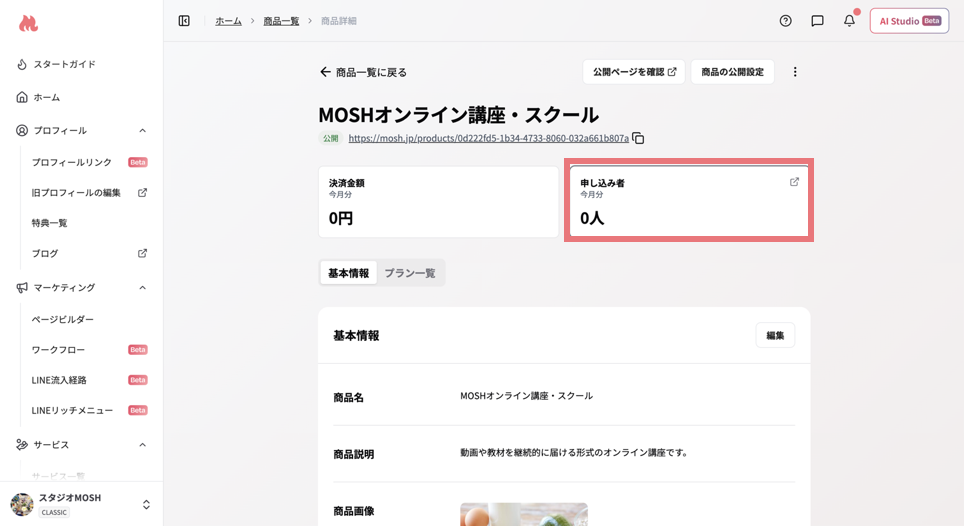Click 商品の公開設定 button
Viewport: 964px width, 526px height.
pos(732,72)
